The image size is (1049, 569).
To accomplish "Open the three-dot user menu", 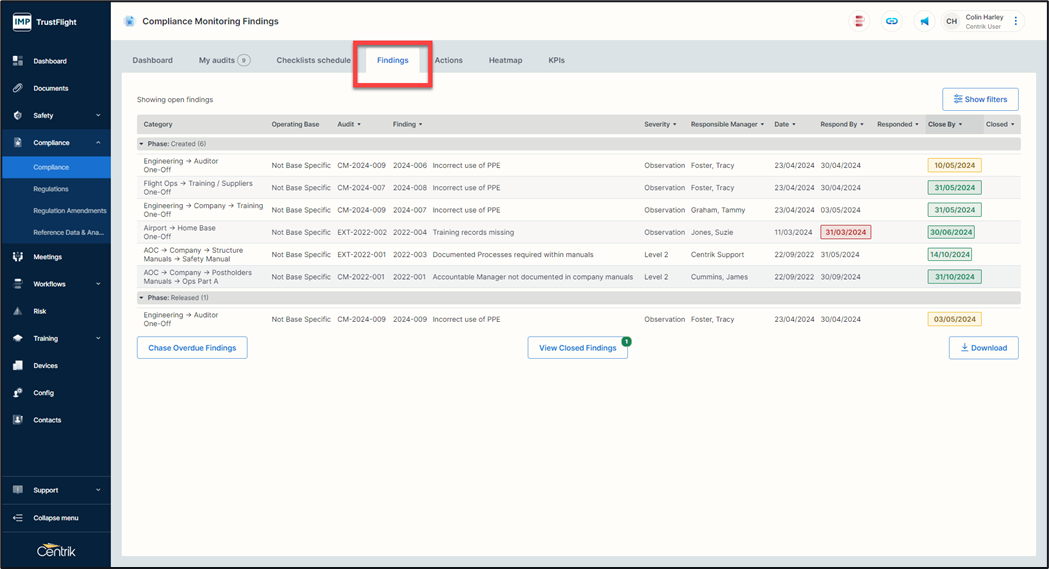I will (x=1016, y=21).
